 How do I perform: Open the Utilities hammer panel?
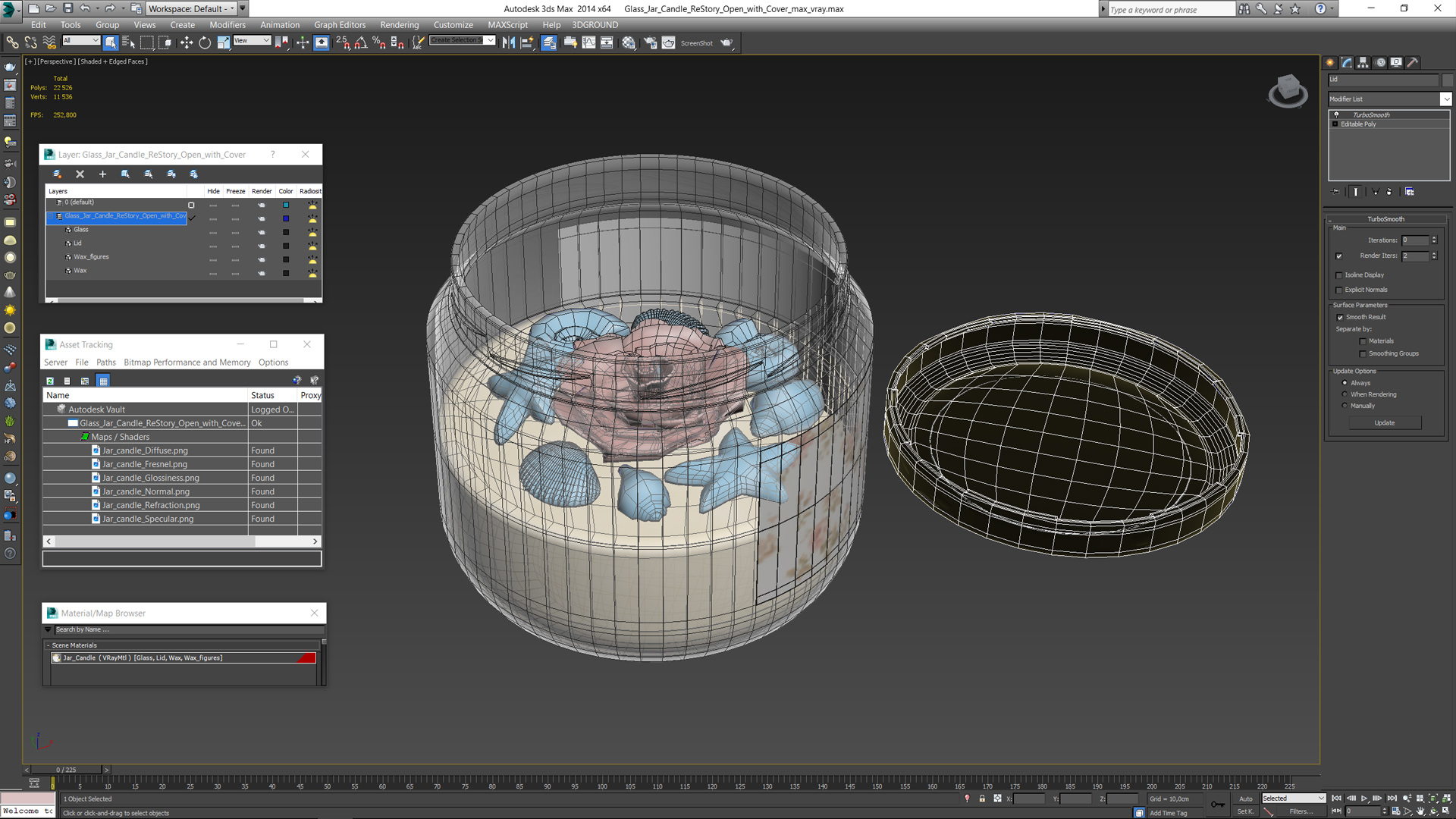point(1413,63)
